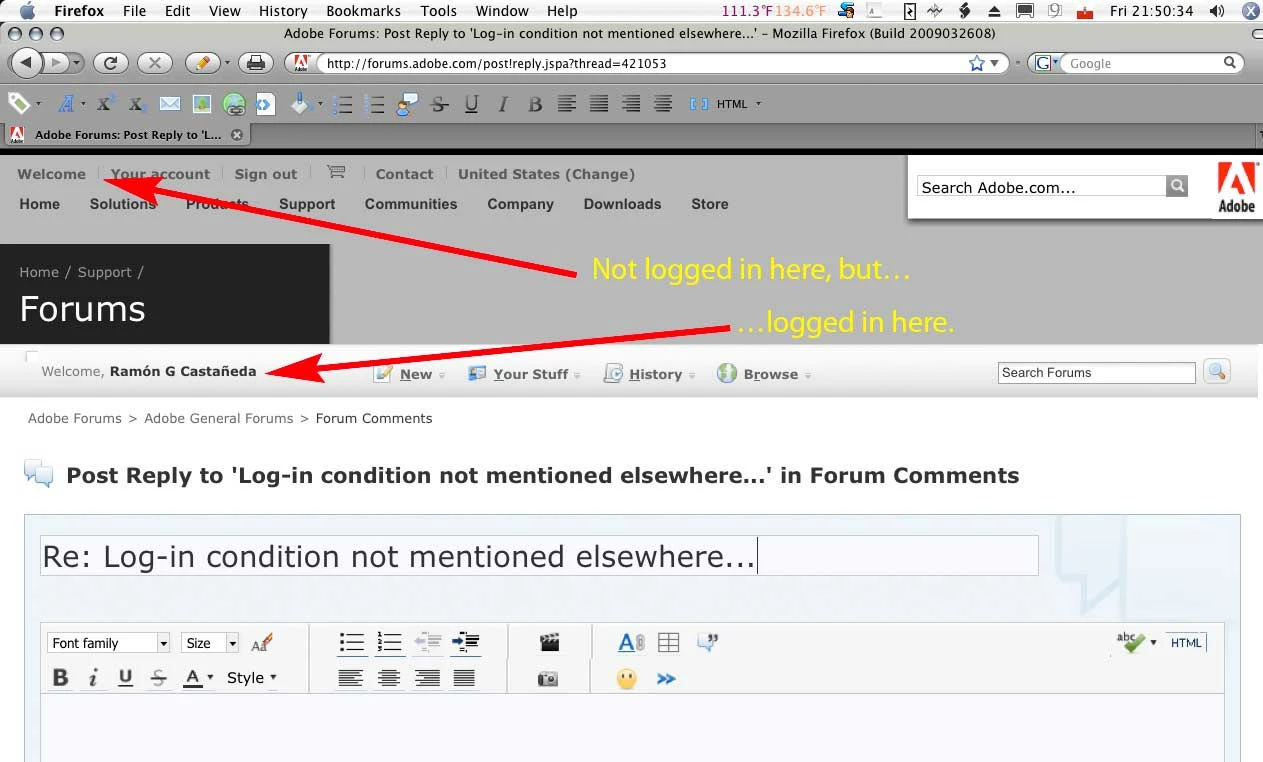Click the Contact link in header

point(404,174)
